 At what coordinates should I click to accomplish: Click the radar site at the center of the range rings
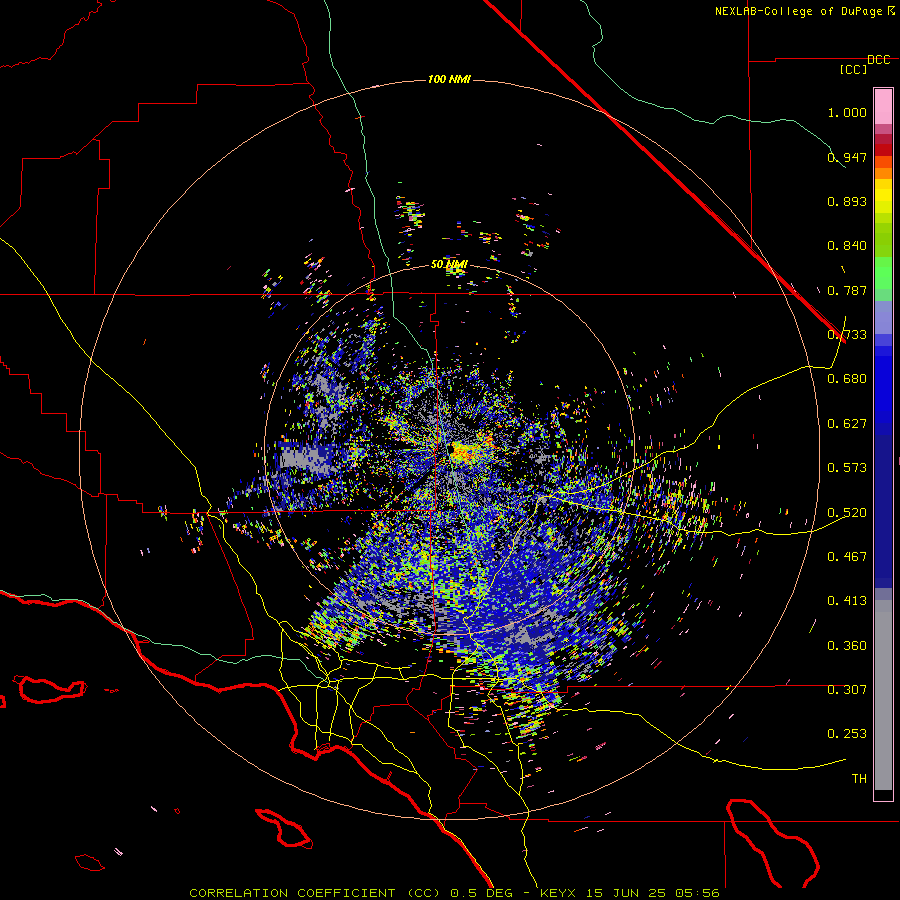450,449
